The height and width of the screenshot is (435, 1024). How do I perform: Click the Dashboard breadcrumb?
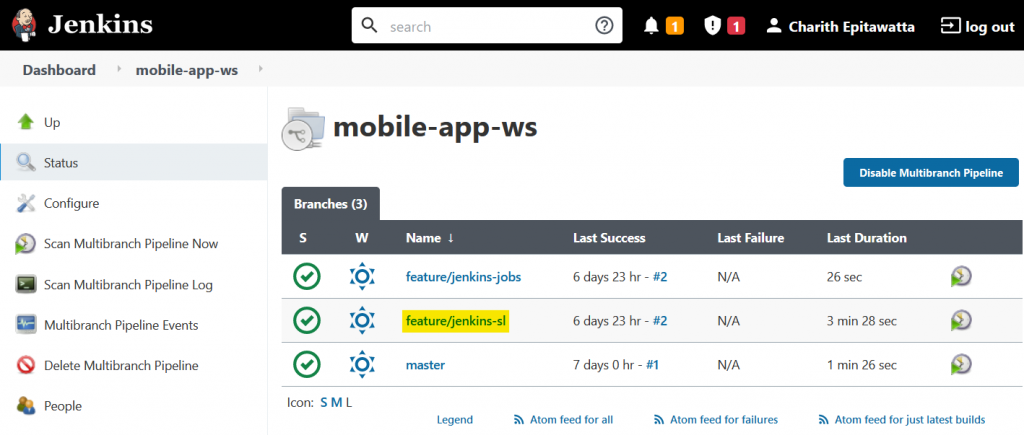point(59,69)
